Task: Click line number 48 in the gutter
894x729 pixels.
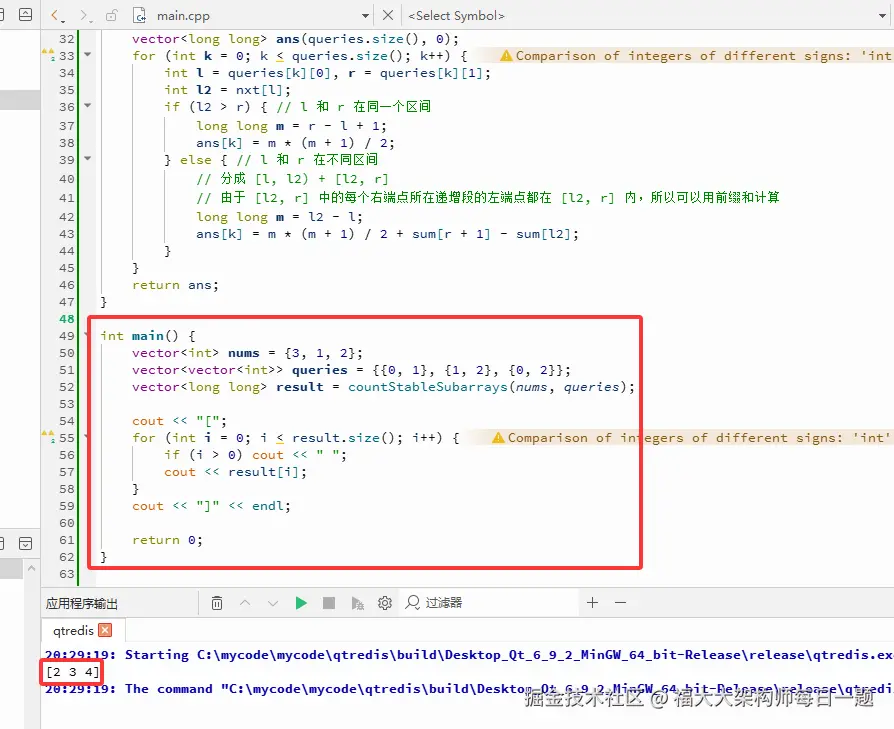Action: tap(67, 319)
